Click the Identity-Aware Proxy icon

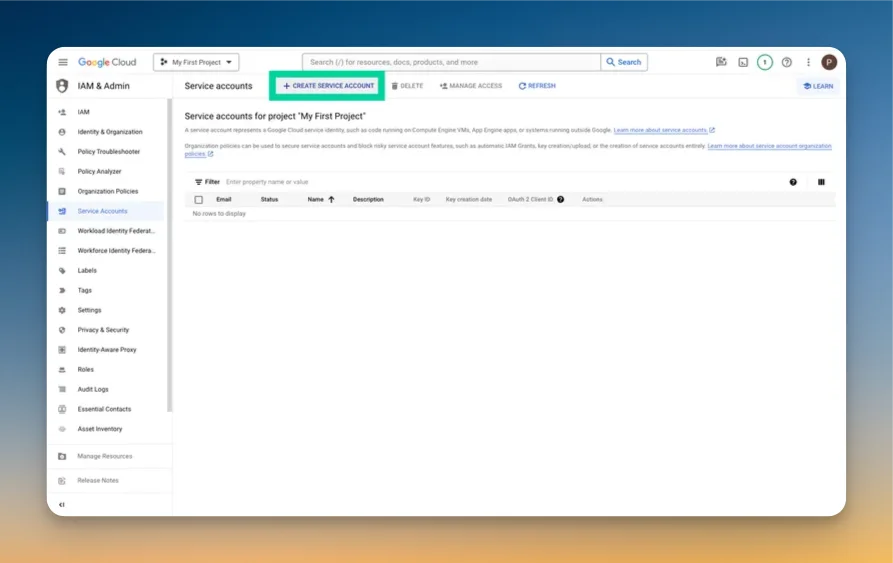[x=62, y=350]
